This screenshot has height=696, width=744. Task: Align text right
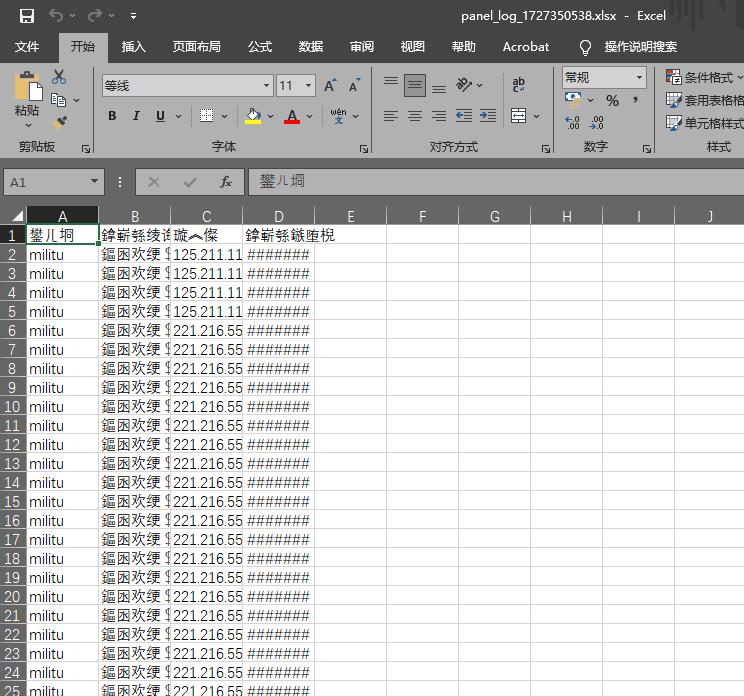[439, 116]
